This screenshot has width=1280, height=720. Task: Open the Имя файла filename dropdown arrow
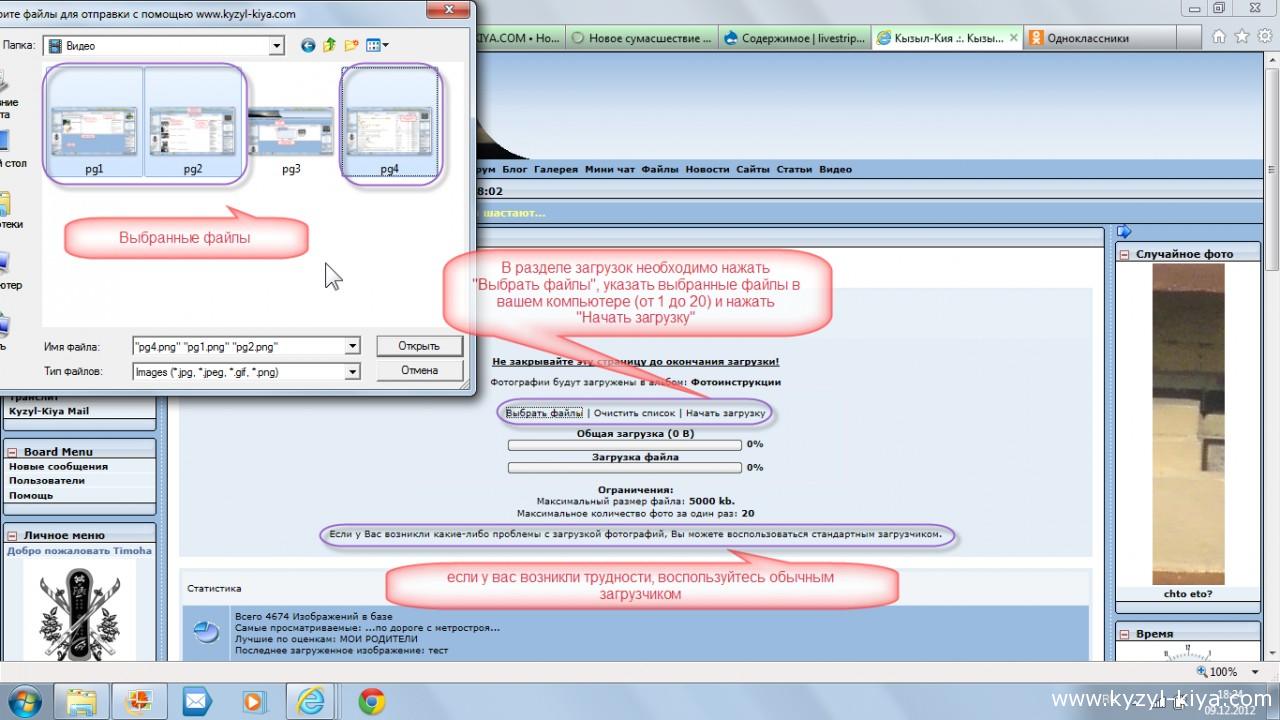click(352, 346)
